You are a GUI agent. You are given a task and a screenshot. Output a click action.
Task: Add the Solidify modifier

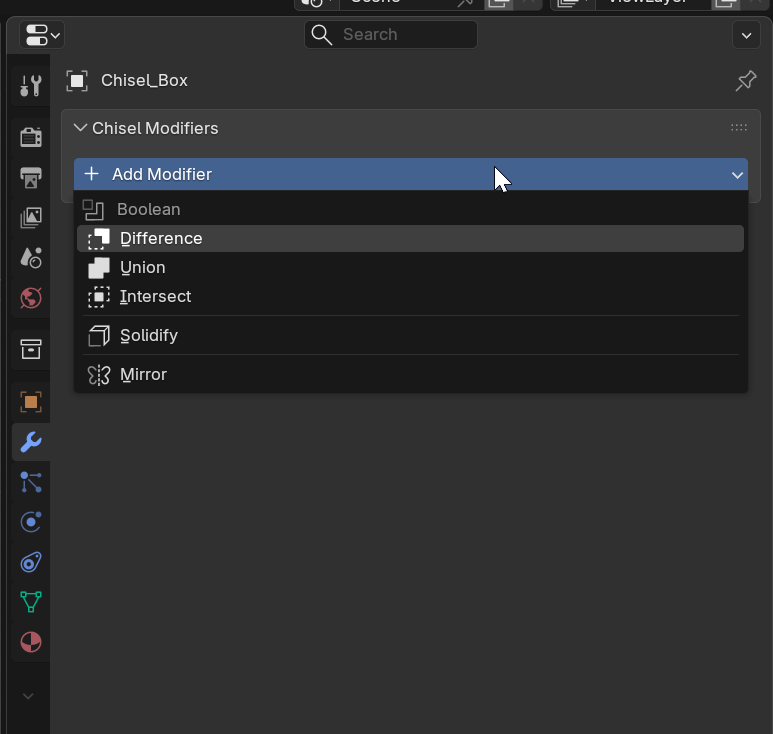410,336
